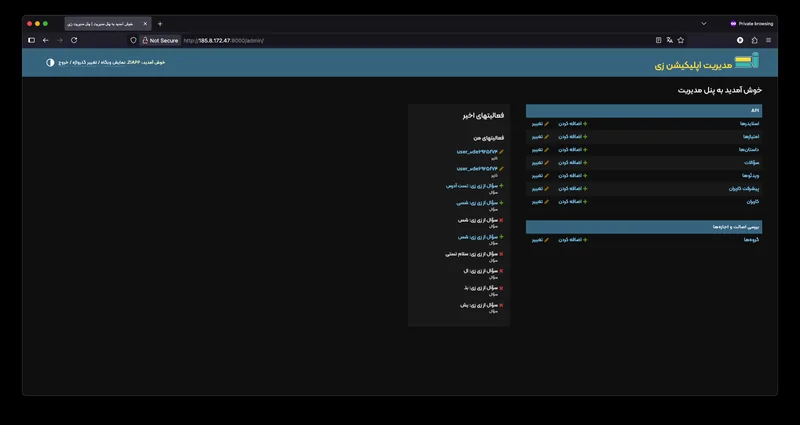Image resolution: width=800 pixels, height=425 pixels.
Task: Click تغییر (change) for ویدئوها
Action: pyautogui.click(x=540, y=176)
